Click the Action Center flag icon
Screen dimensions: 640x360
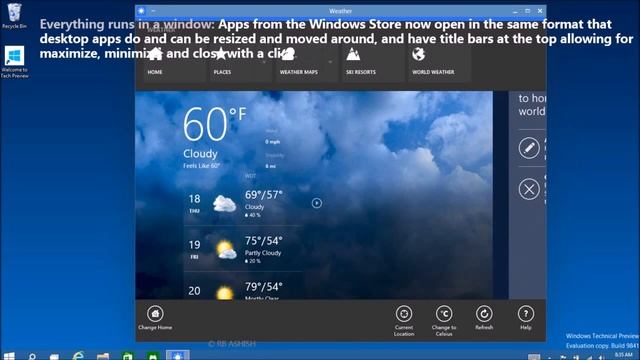[x=563, y=358]
